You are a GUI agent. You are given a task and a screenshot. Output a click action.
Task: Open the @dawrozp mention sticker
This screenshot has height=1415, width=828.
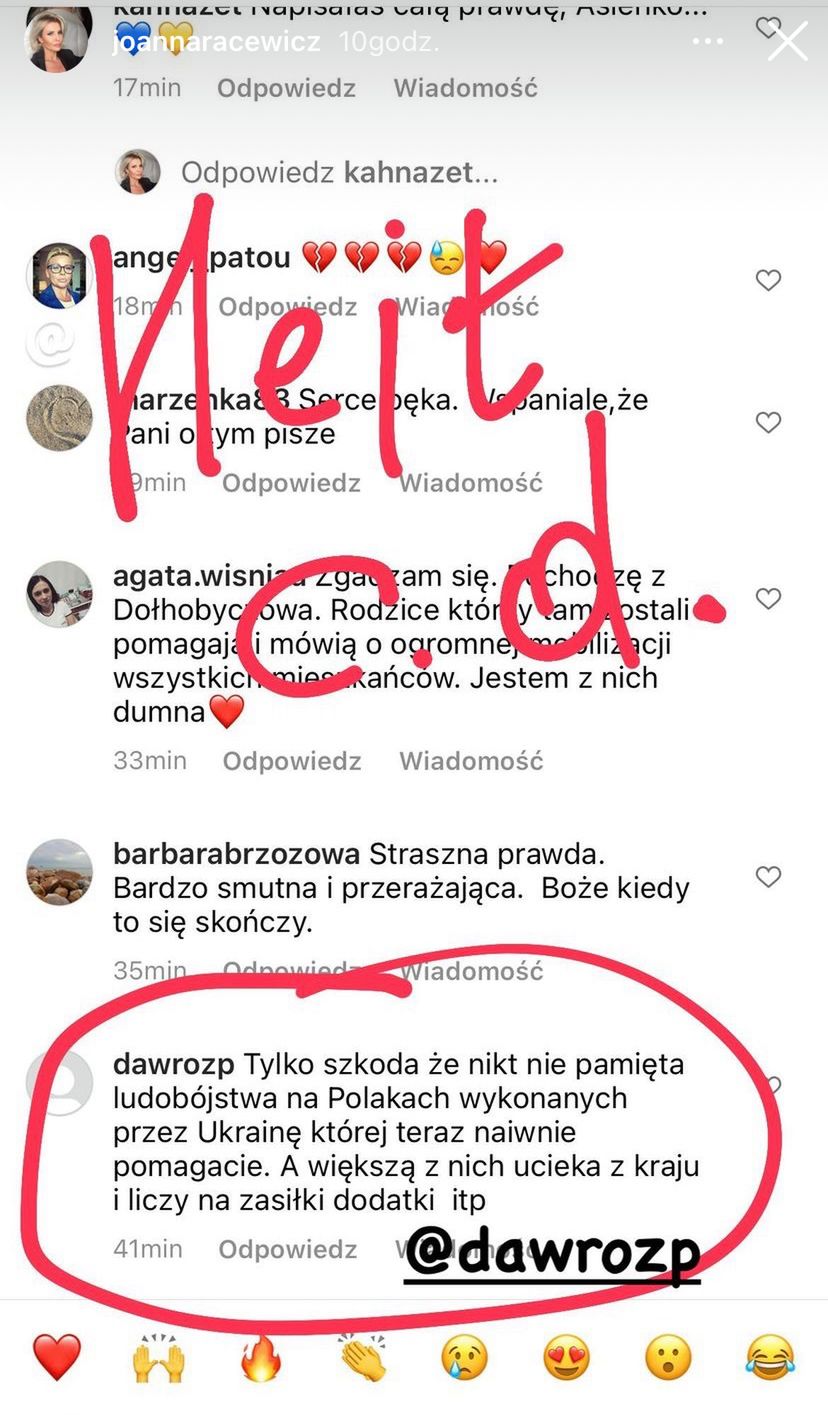pyautogui.click(x=552, y=1247)
